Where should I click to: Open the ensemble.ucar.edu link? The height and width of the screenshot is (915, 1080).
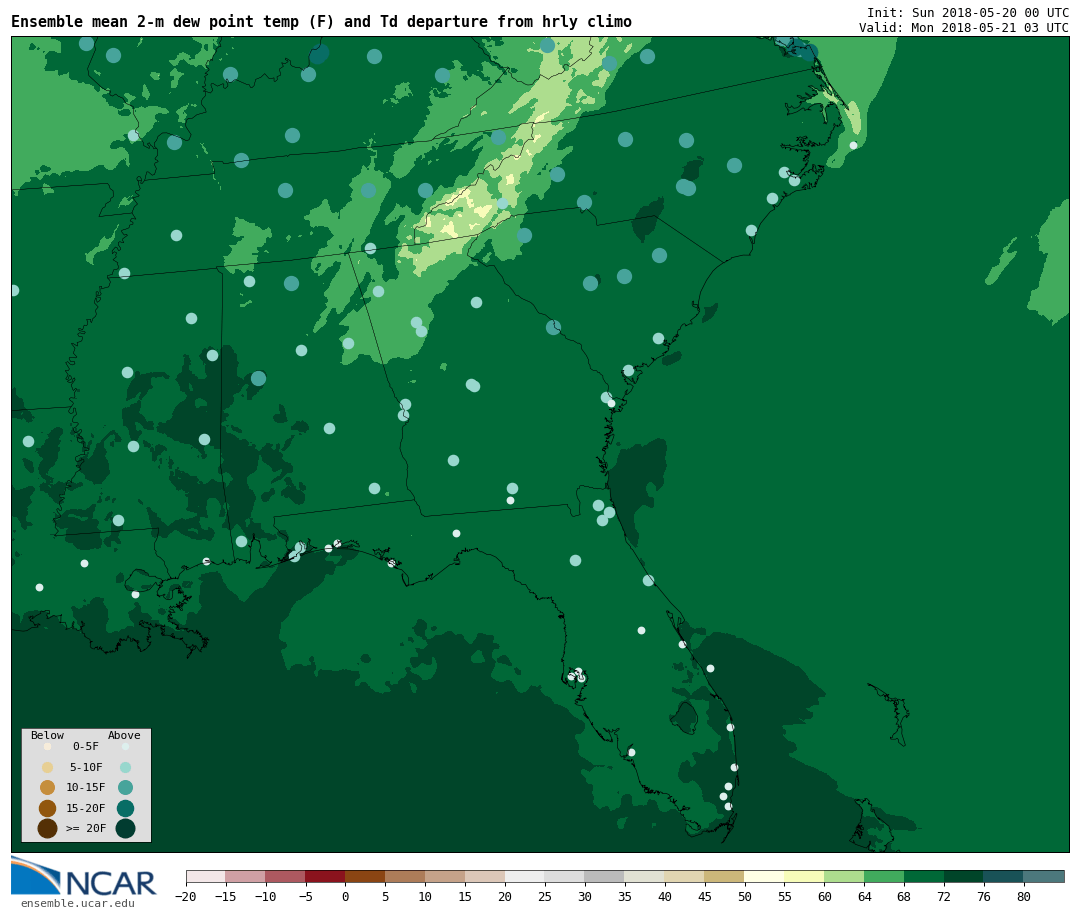click(x=78, y=903)
